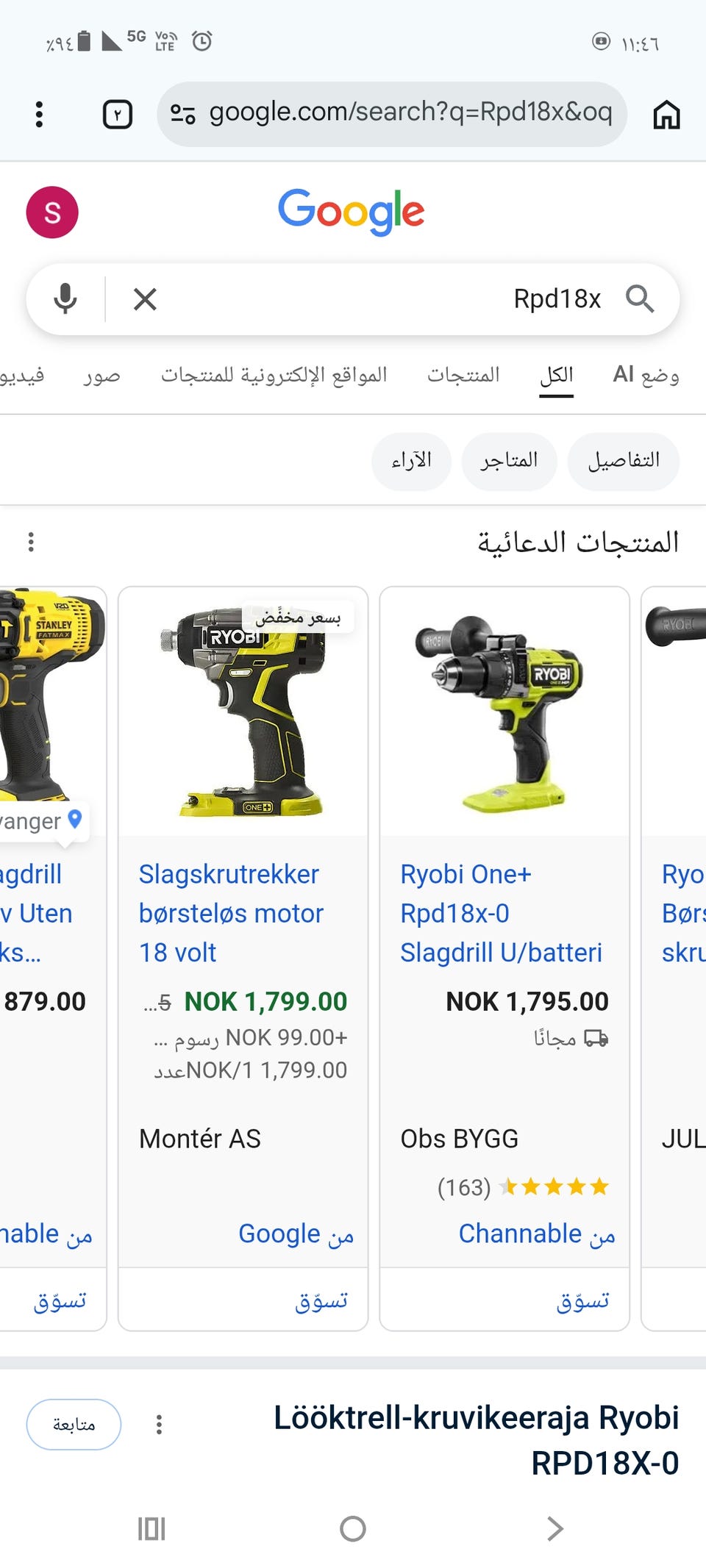Viewport: 706px width, 1568px height.
Task: Tap the magnifying glass search icon
Action: tap(640, 299)
